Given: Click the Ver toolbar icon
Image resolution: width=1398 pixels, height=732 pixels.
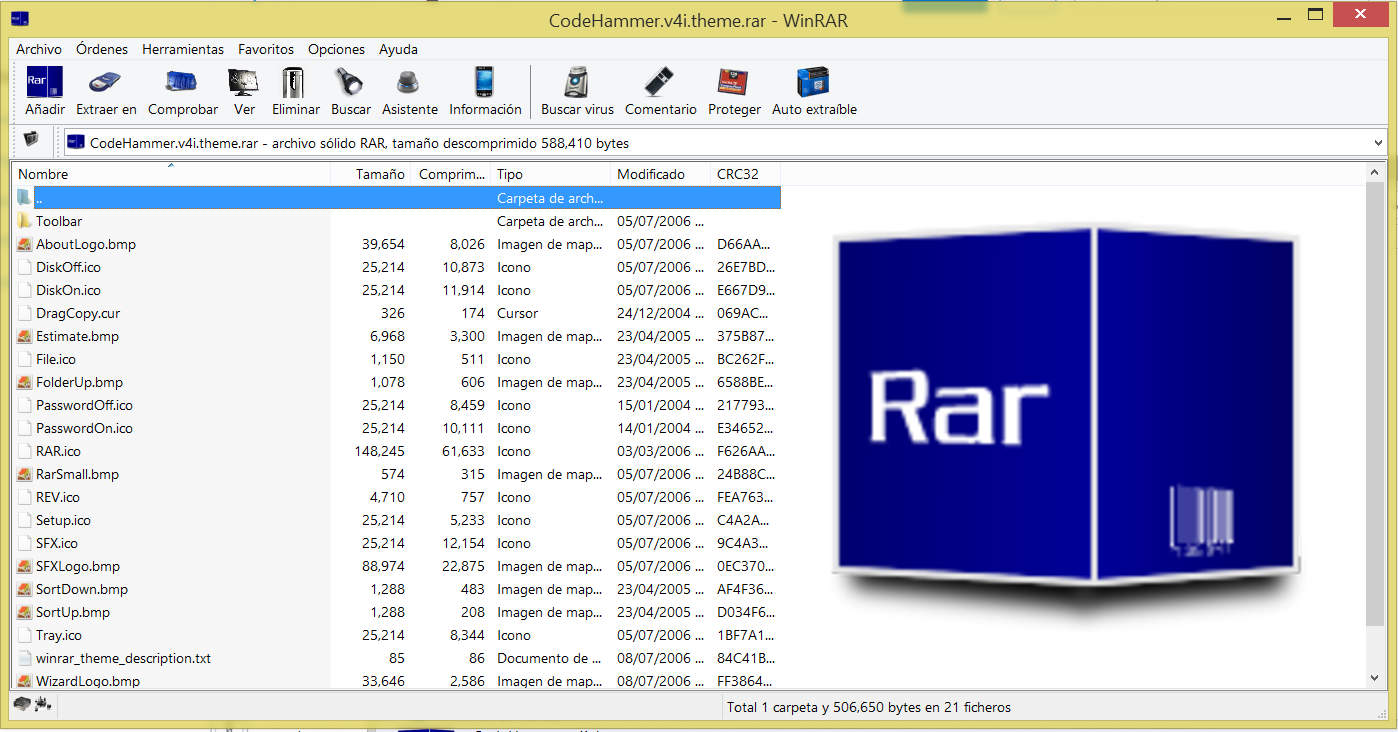Looking at the screenshot, I should point(244,82).
